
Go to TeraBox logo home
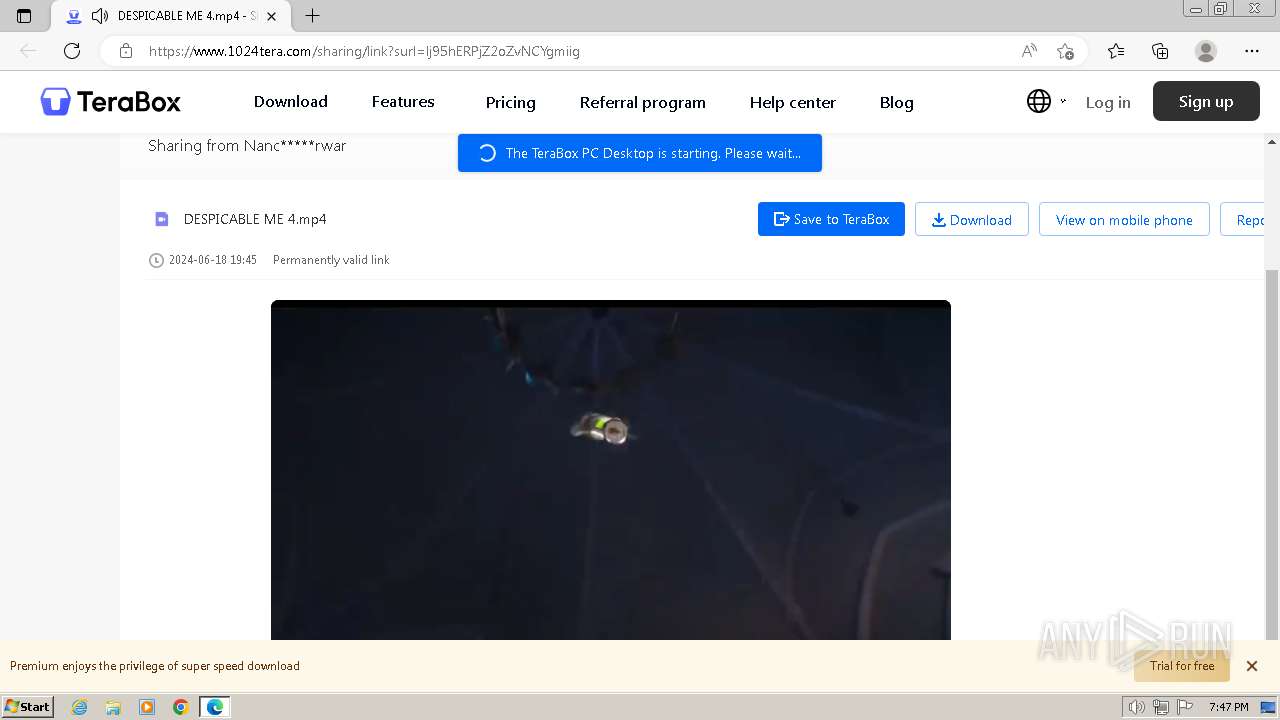(x=110, y=102)
